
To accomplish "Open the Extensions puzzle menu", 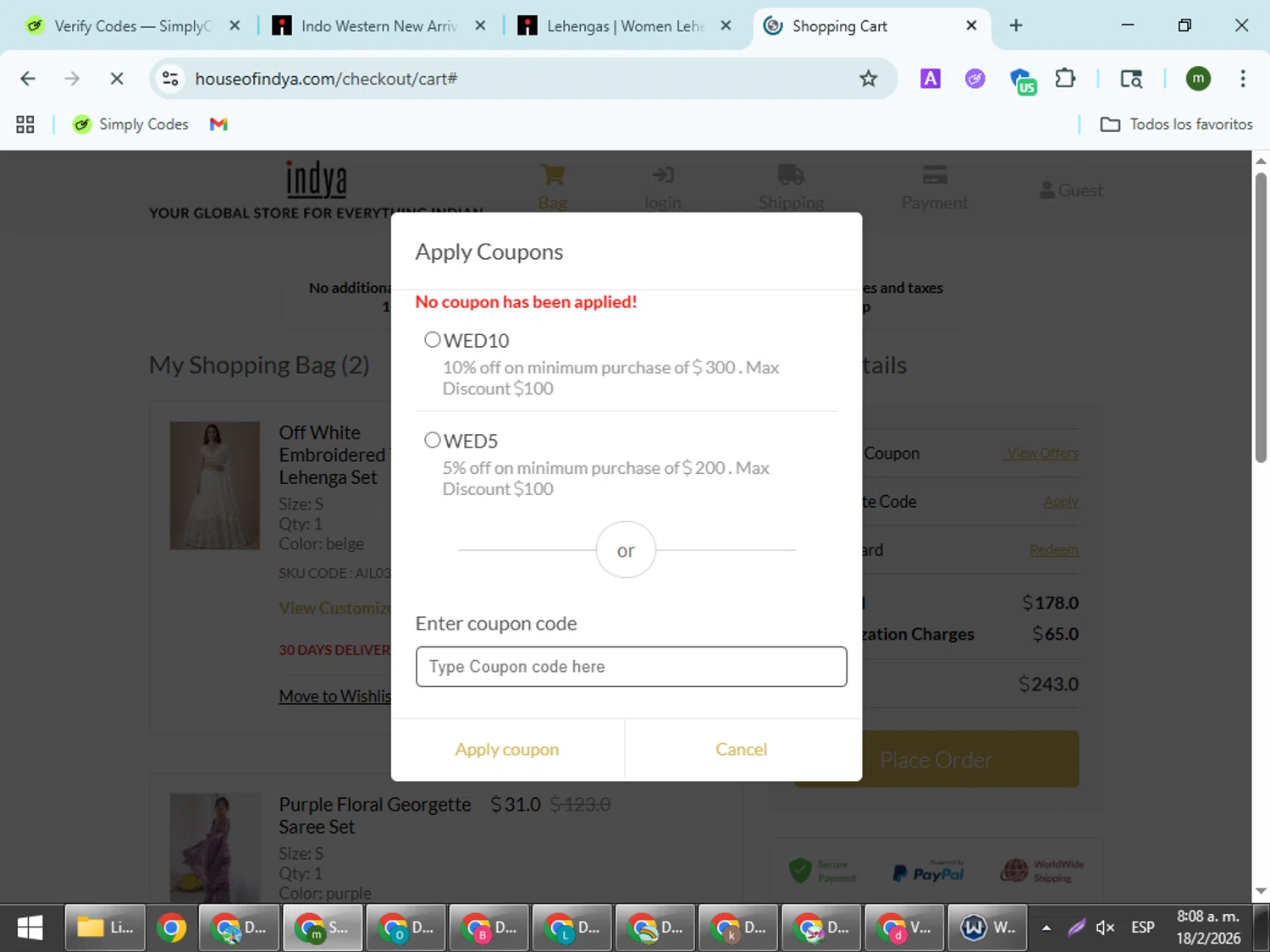I will tap(1065, 79).
